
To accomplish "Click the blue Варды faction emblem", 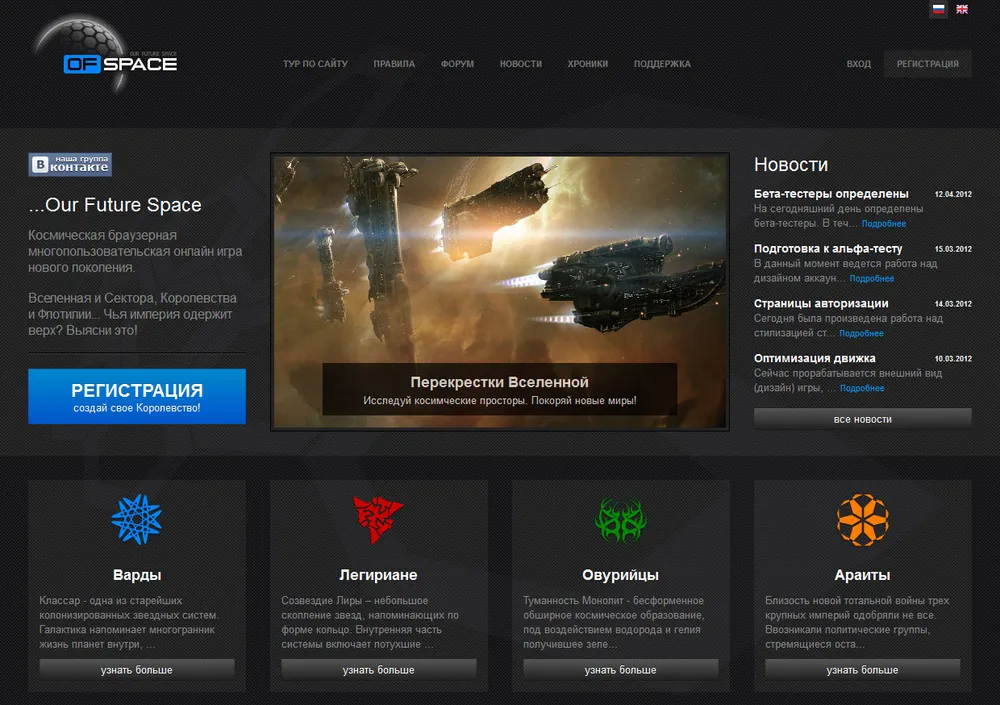I will [x=137, y=520].
